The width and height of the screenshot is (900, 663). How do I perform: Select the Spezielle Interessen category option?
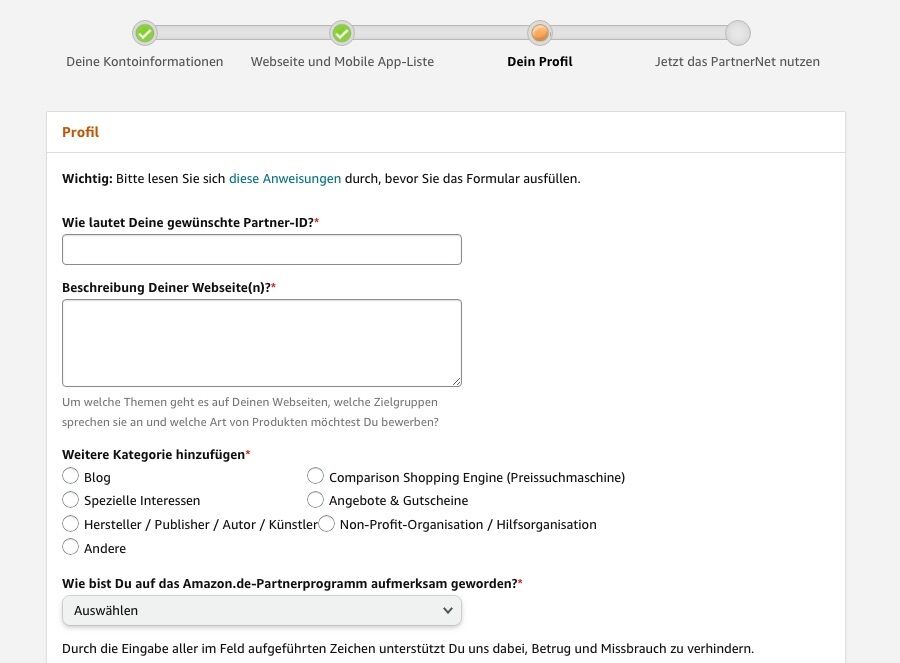pos(71,499)
